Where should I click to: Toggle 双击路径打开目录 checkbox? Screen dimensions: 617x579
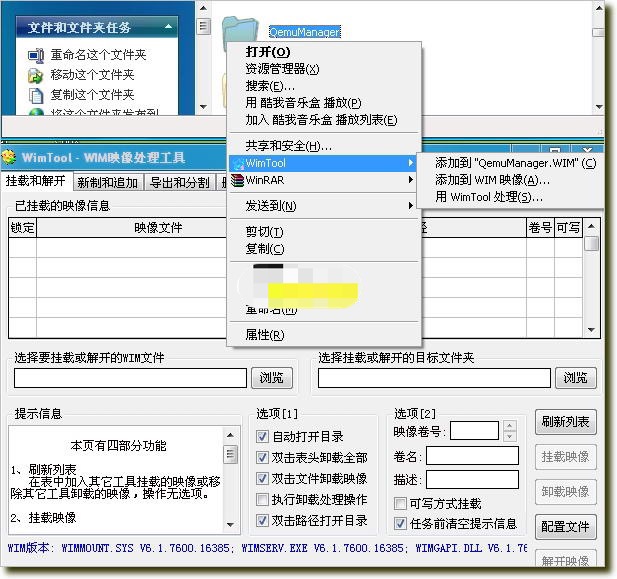pos(262,520)
